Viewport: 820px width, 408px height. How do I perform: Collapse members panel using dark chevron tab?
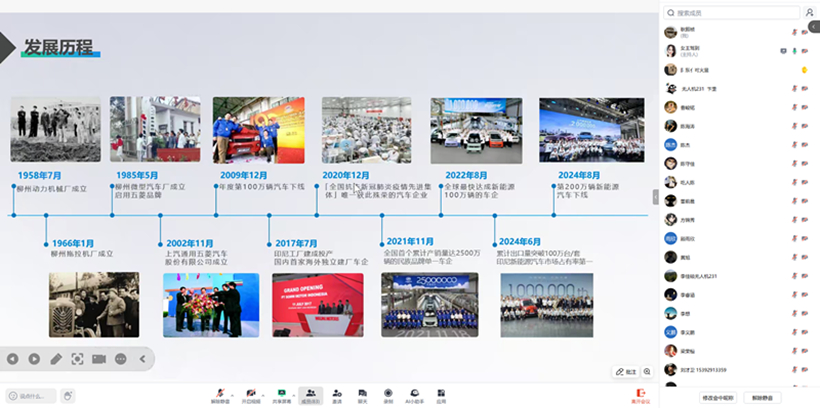point(814,26)
